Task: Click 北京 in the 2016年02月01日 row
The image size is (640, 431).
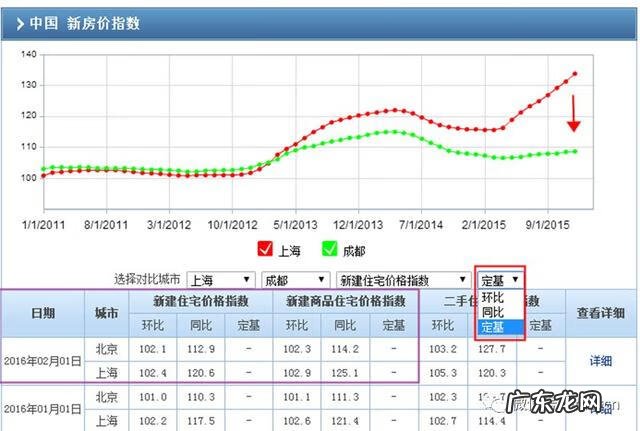Action: 107,349
